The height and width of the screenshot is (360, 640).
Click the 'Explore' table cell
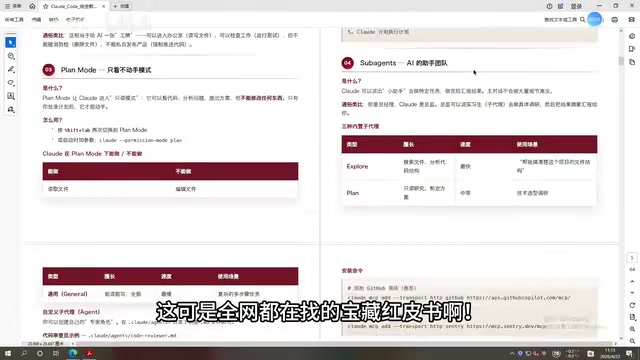(357, 167)
